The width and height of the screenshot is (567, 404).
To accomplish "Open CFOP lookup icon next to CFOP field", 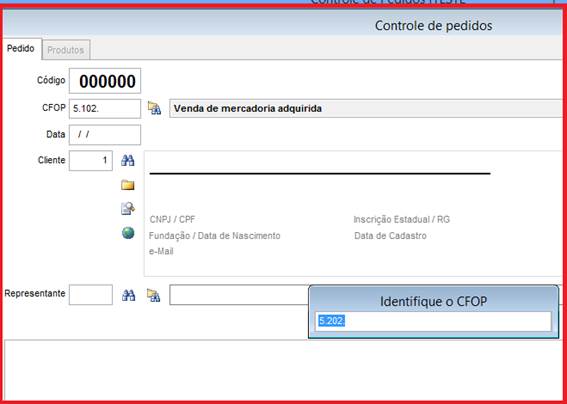I will (154, 108).
